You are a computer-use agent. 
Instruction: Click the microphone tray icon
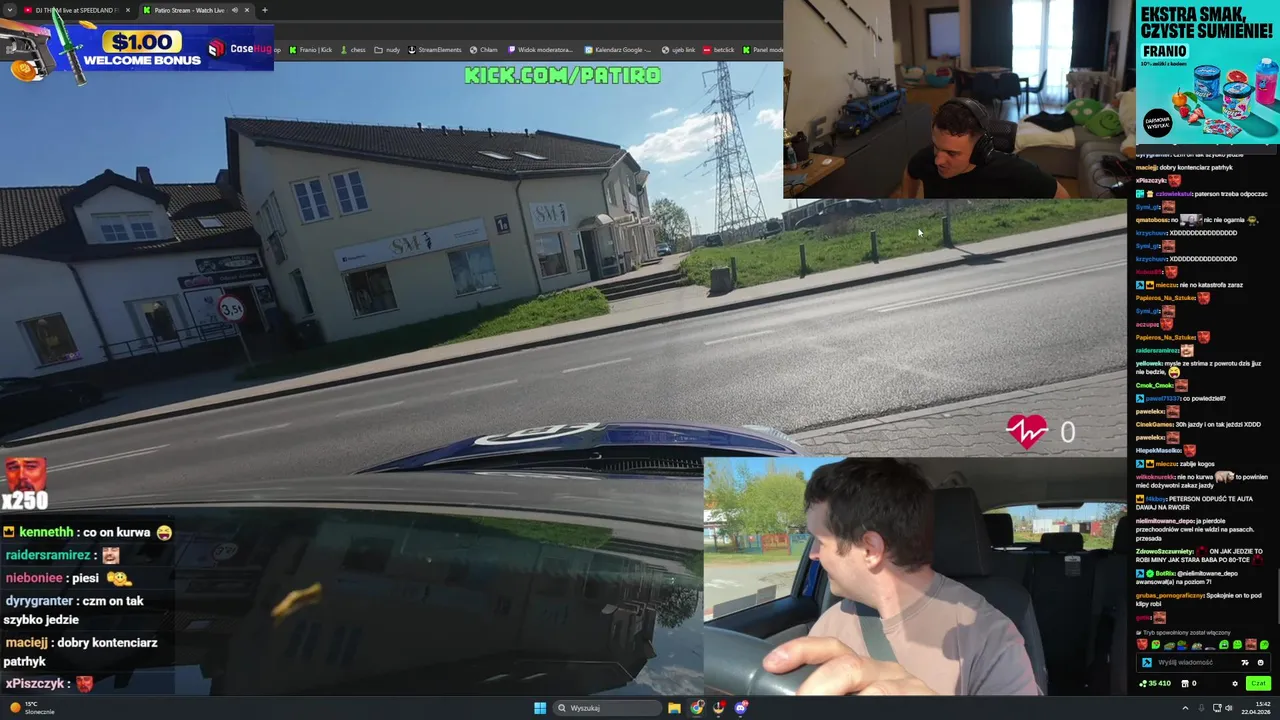(1201, 708)
